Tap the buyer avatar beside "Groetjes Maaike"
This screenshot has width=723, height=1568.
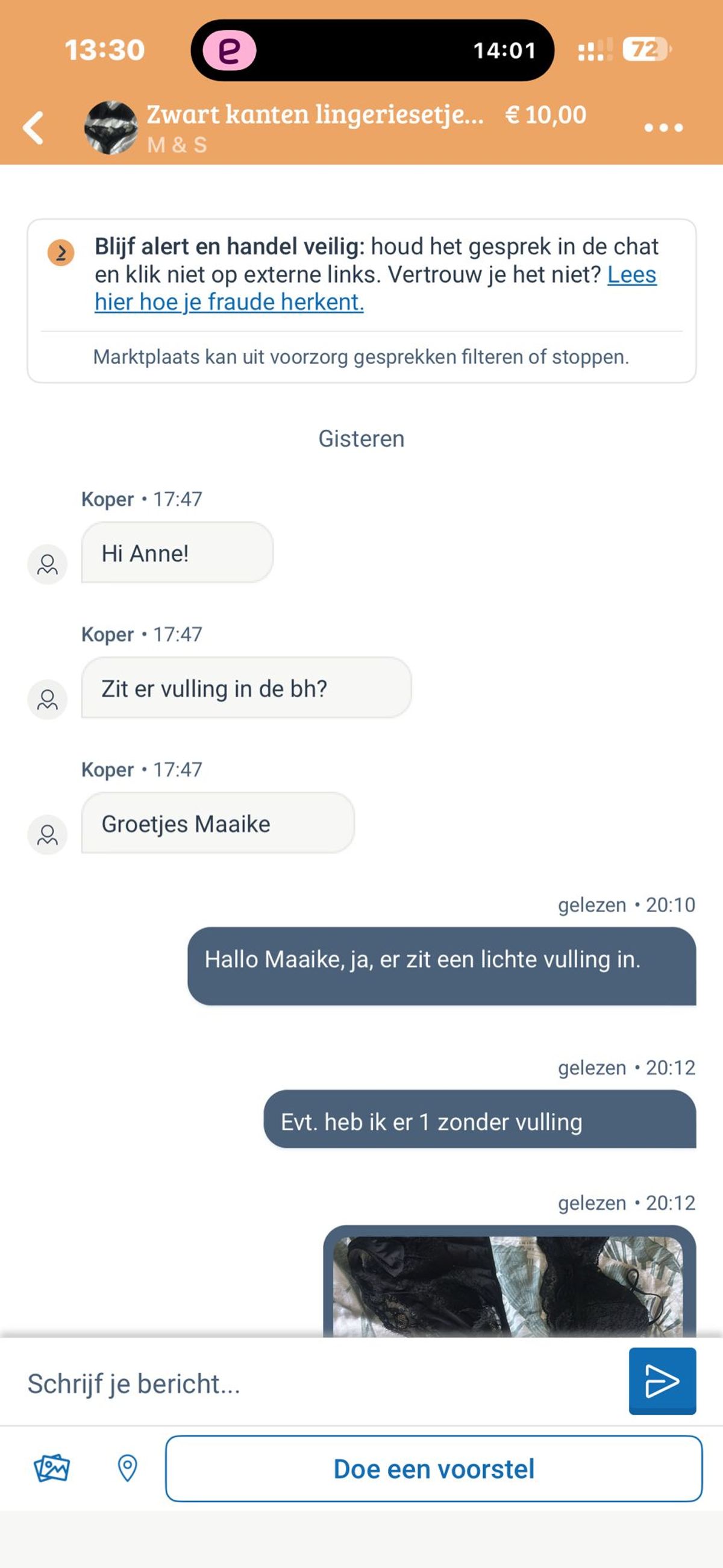(x=48, y=834)
